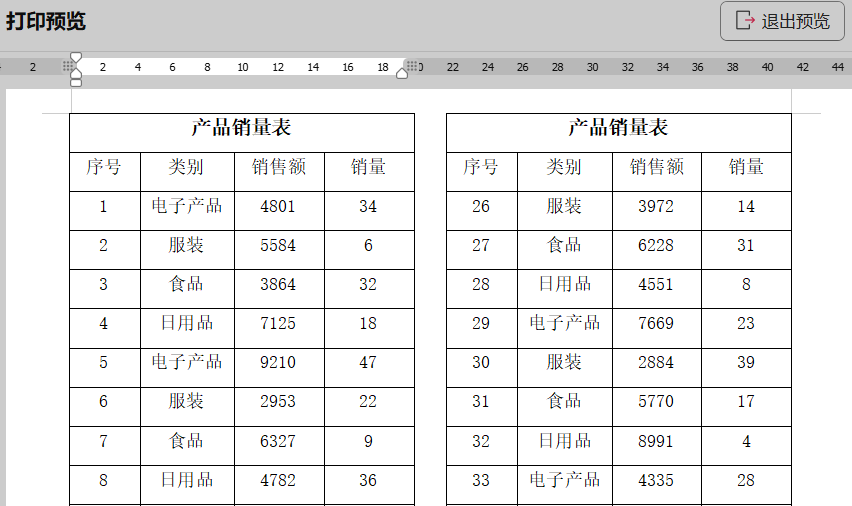
Task: Click the right table's 产品销量表 title
Action: coord(618,128)
